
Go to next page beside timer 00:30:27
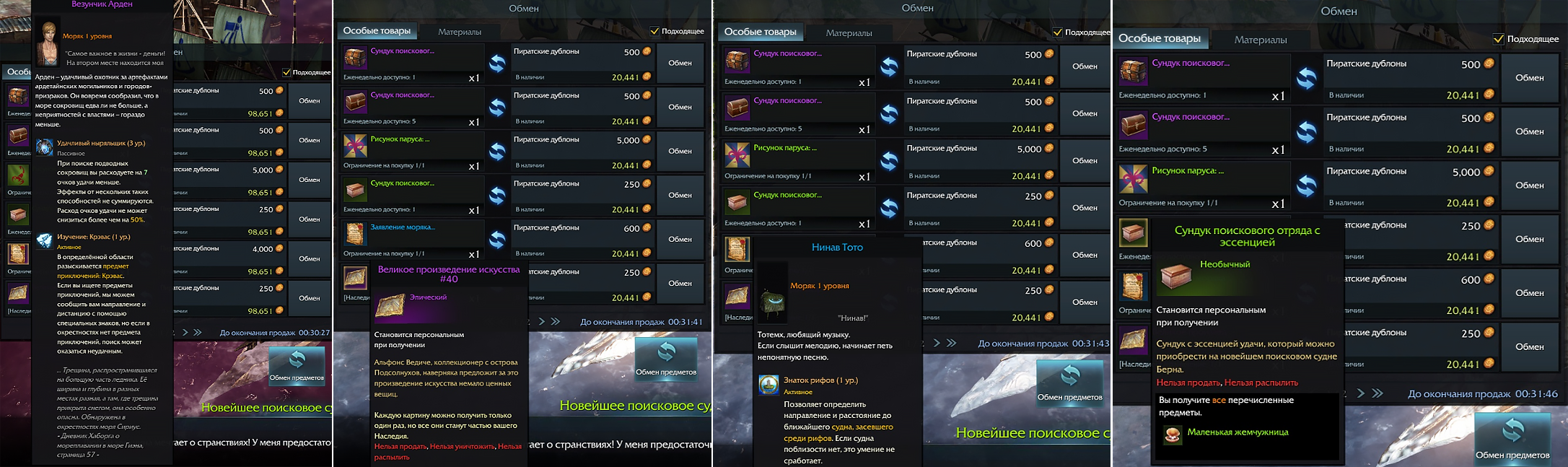click(x=185, y=333)
